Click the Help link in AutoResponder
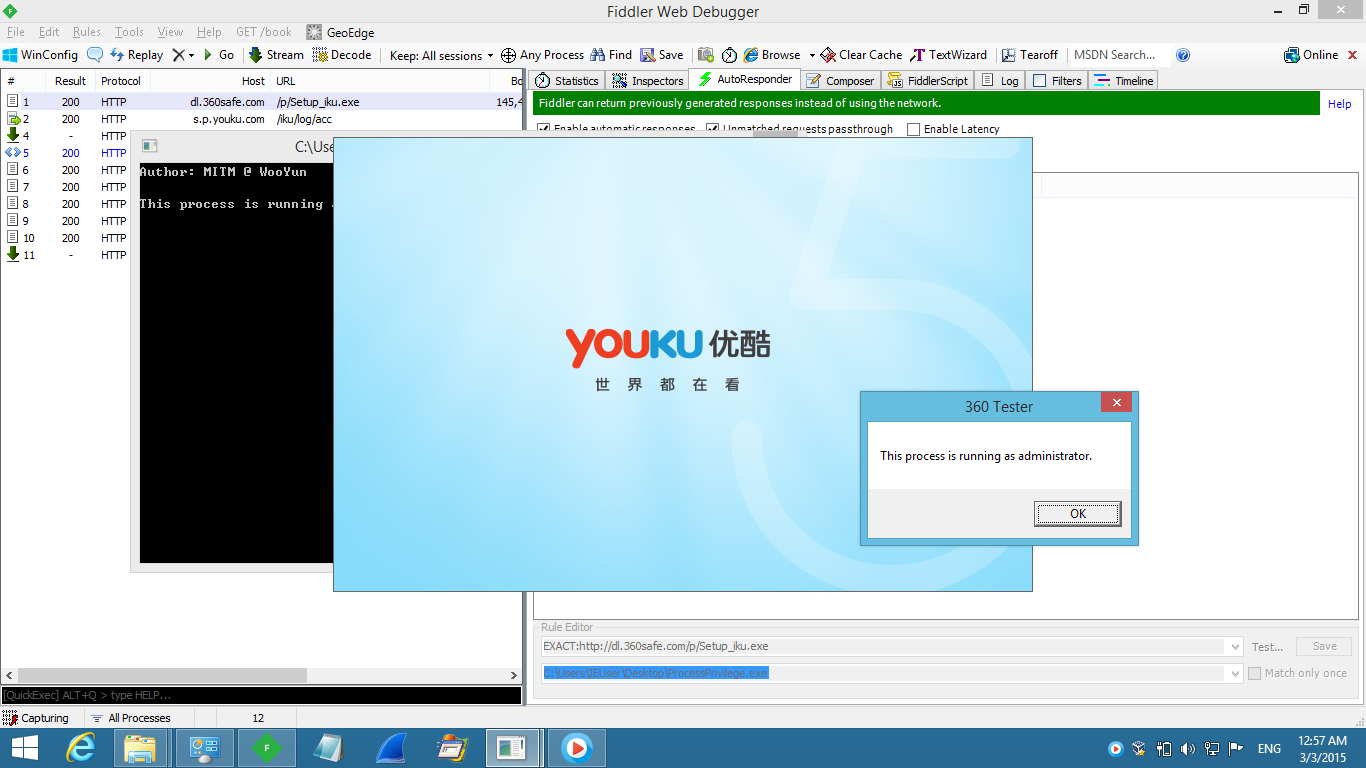The image size is (1366, 768). 1340,104
